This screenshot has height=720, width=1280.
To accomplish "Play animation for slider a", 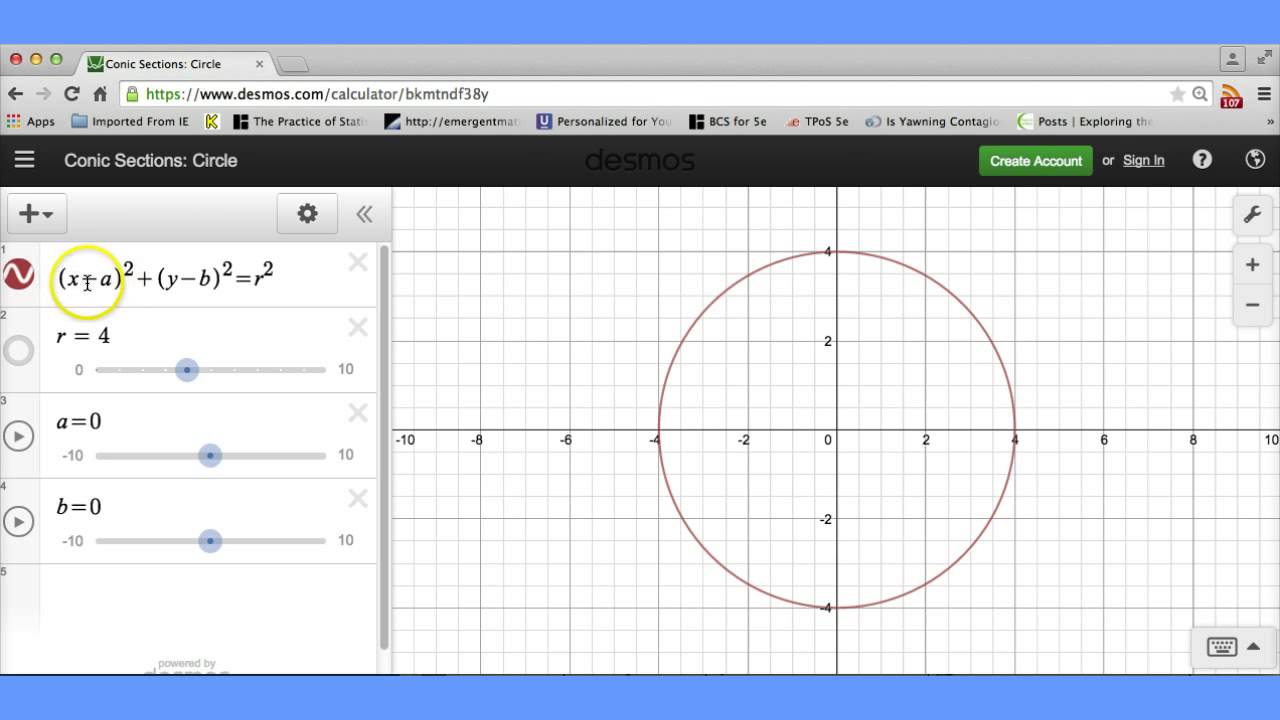I will click(x=19, y=436).
